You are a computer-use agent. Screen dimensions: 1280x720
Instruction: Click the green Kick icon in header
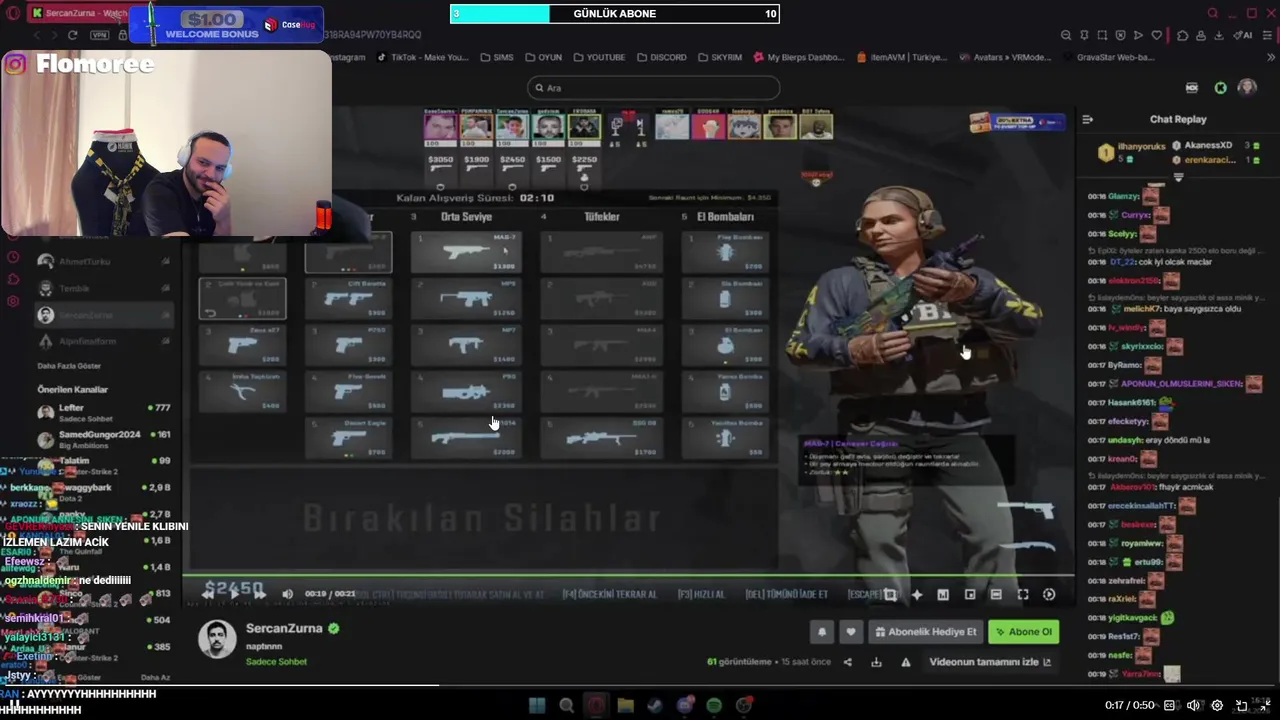point(1220,88)
